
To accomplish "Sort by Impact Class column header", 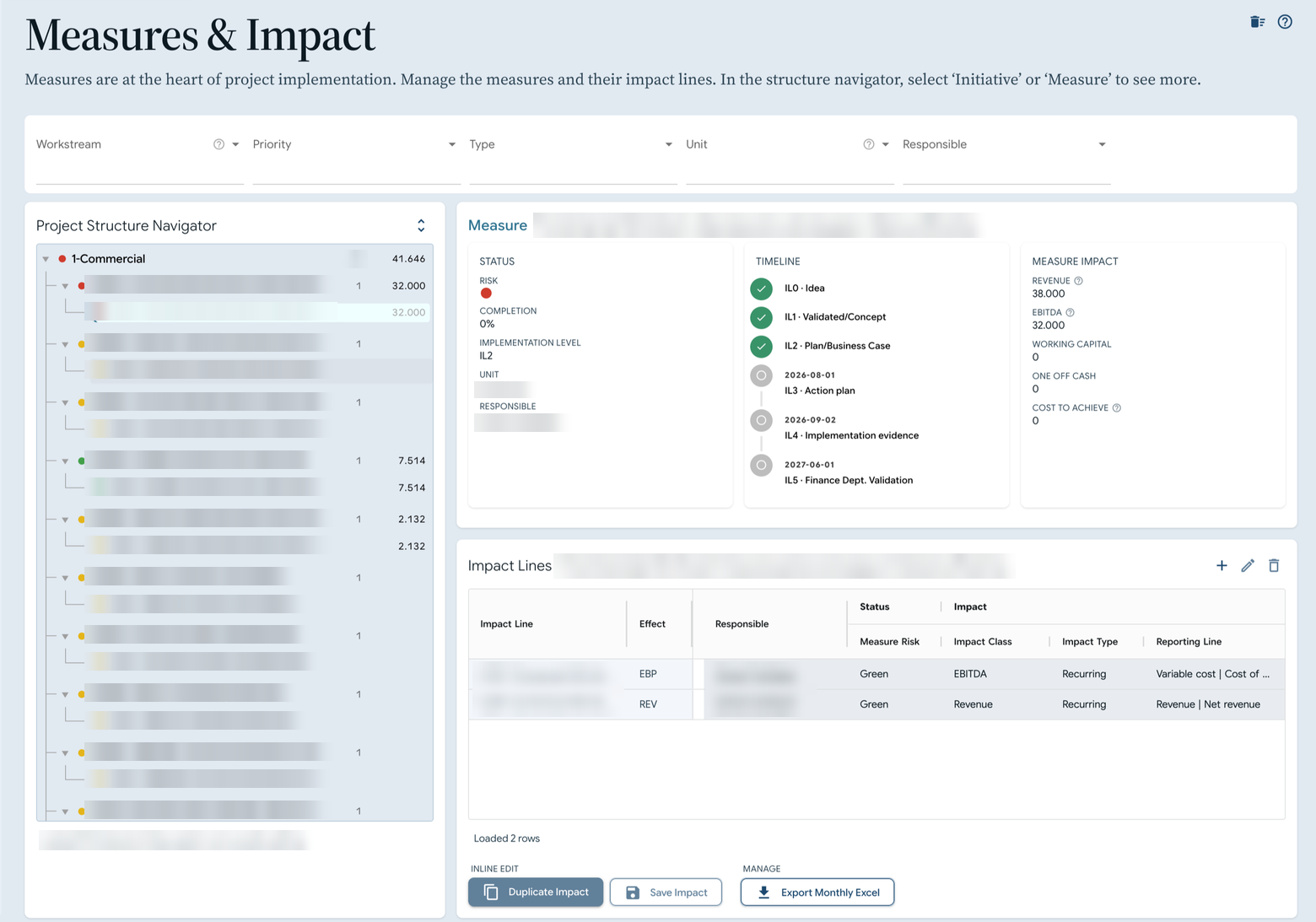I will coord(983,642).
